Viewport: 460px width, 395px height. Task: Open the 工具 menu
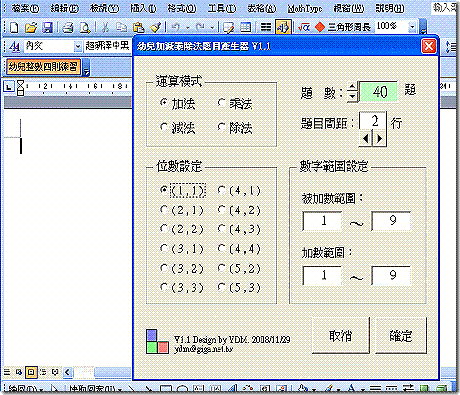point(222,8)
